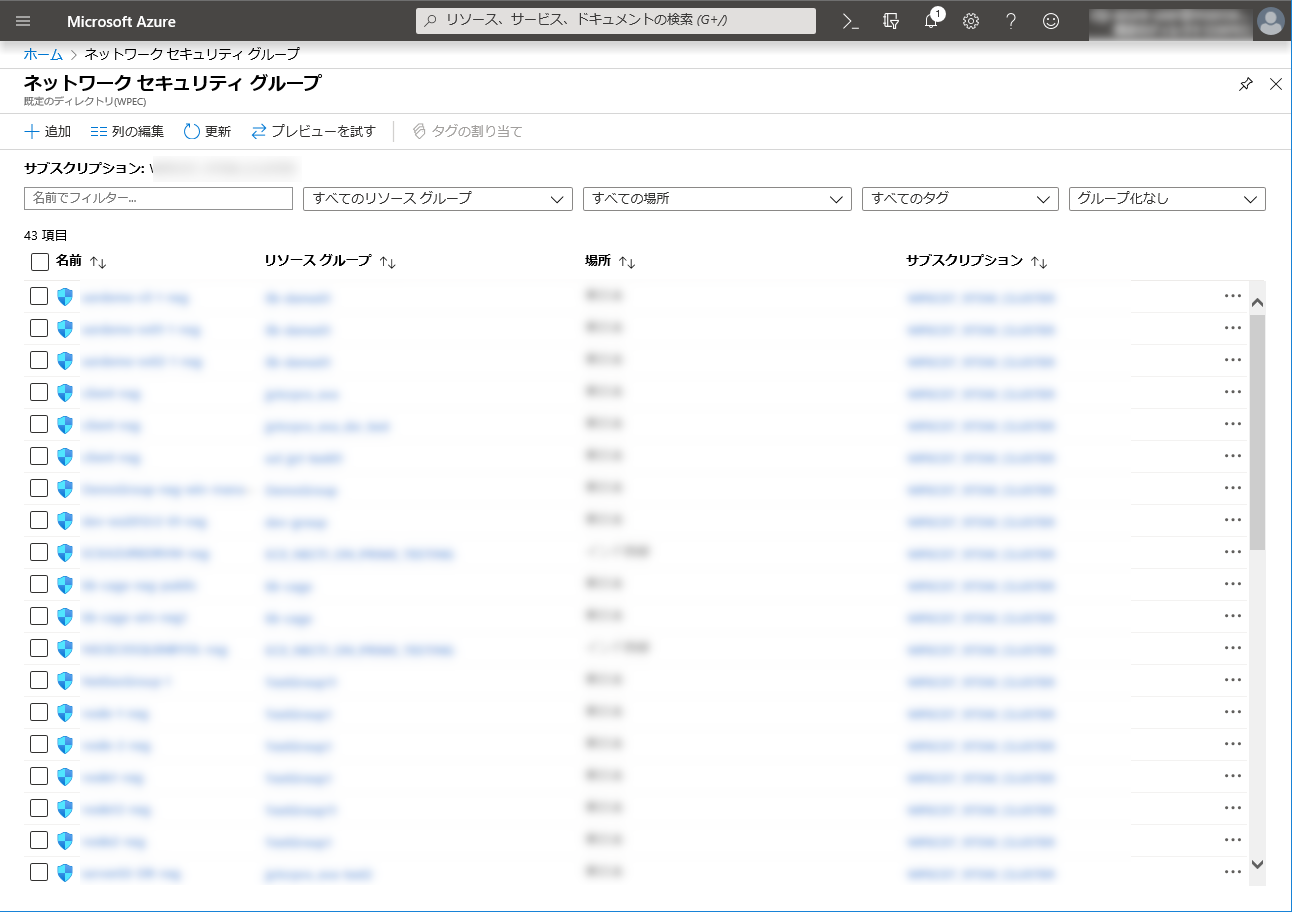Tick the select-all checkbox in header
The width and height of the screenshot is (1292, 912).
(x=40, y=262)
